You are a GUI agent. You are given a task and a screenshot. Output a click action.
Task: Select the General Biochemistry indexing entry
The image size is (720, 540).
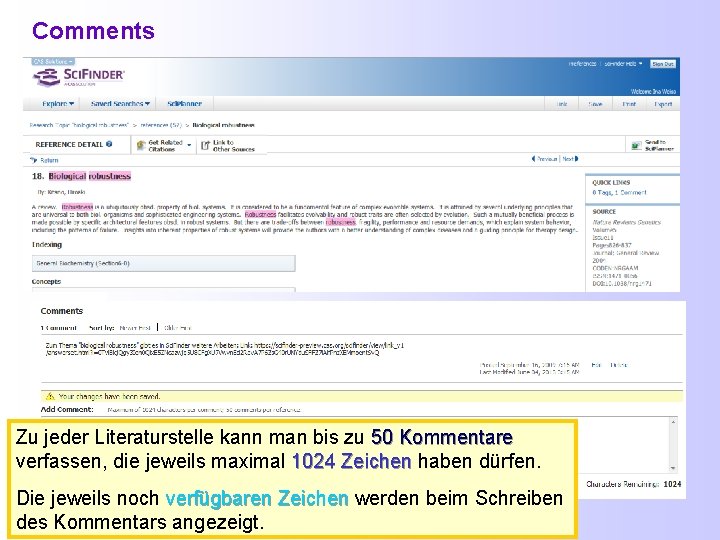tap(163, 264)
